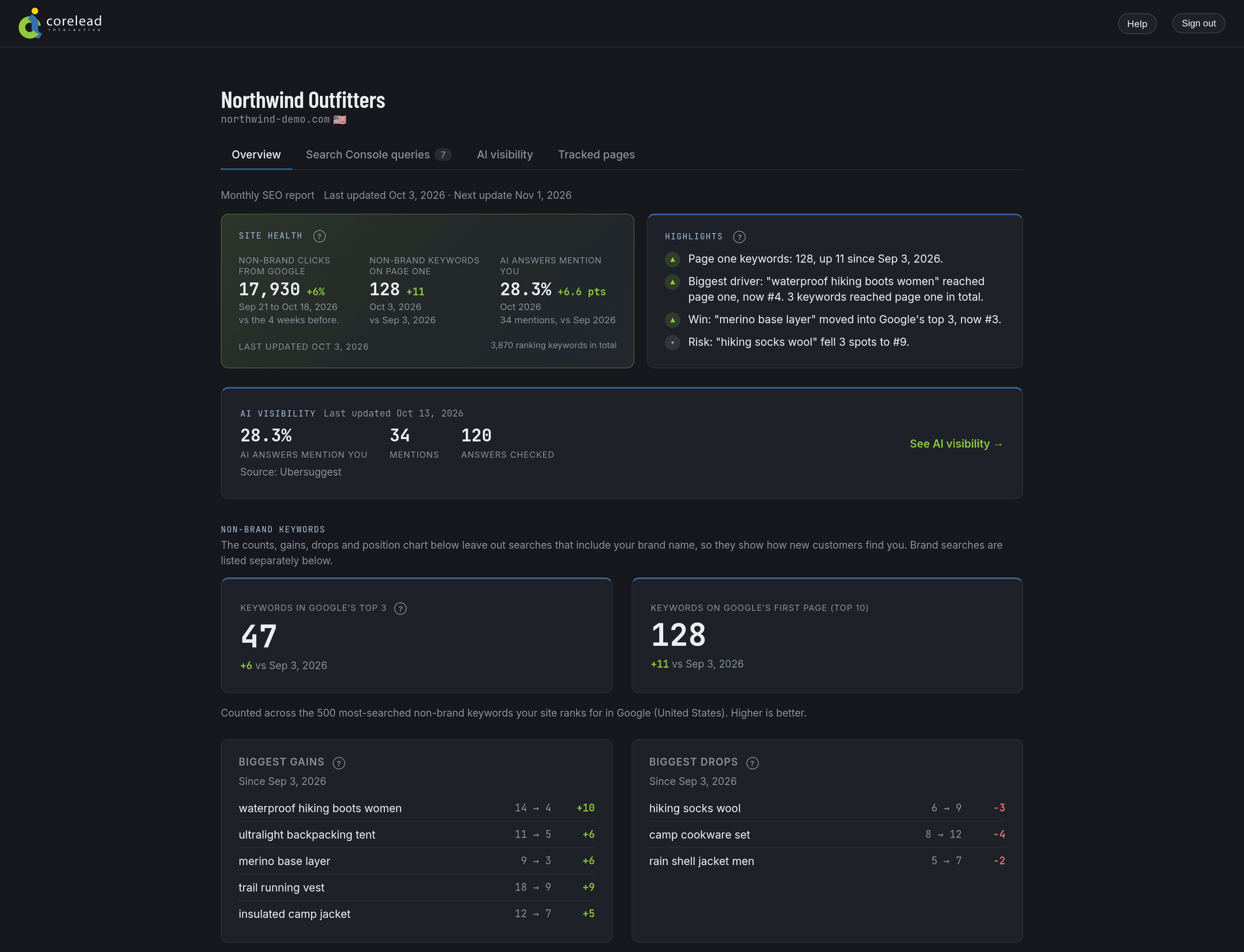
Task: Click the grey dot icon beside Risk highlight
Action: (x=673, y=342)
